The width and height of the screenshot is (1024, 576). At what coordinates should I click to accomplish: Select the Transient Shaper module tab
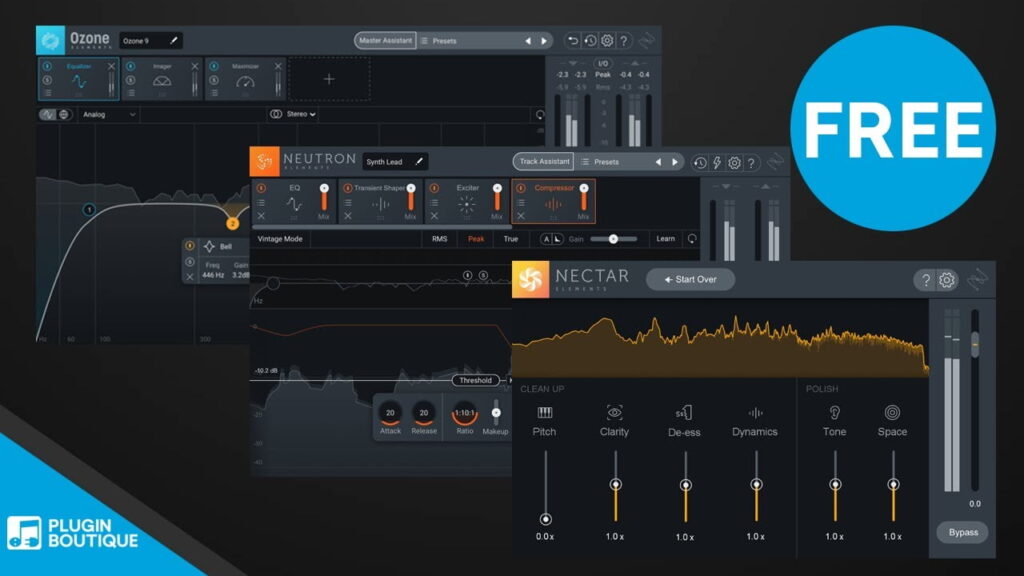(380, 201)
